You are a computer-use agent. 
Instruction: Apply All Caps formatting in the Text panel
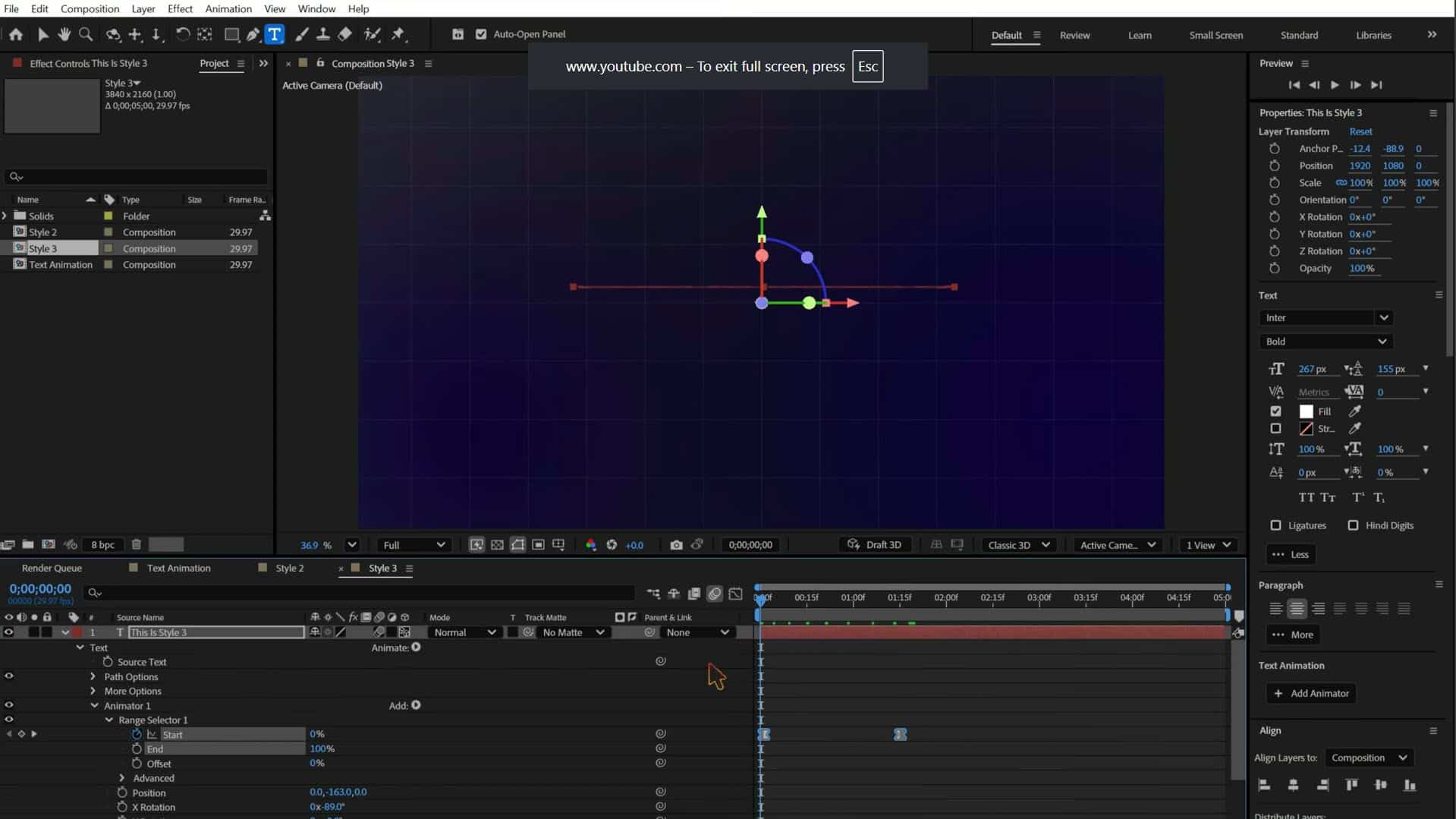click(x=1307, y=497)
